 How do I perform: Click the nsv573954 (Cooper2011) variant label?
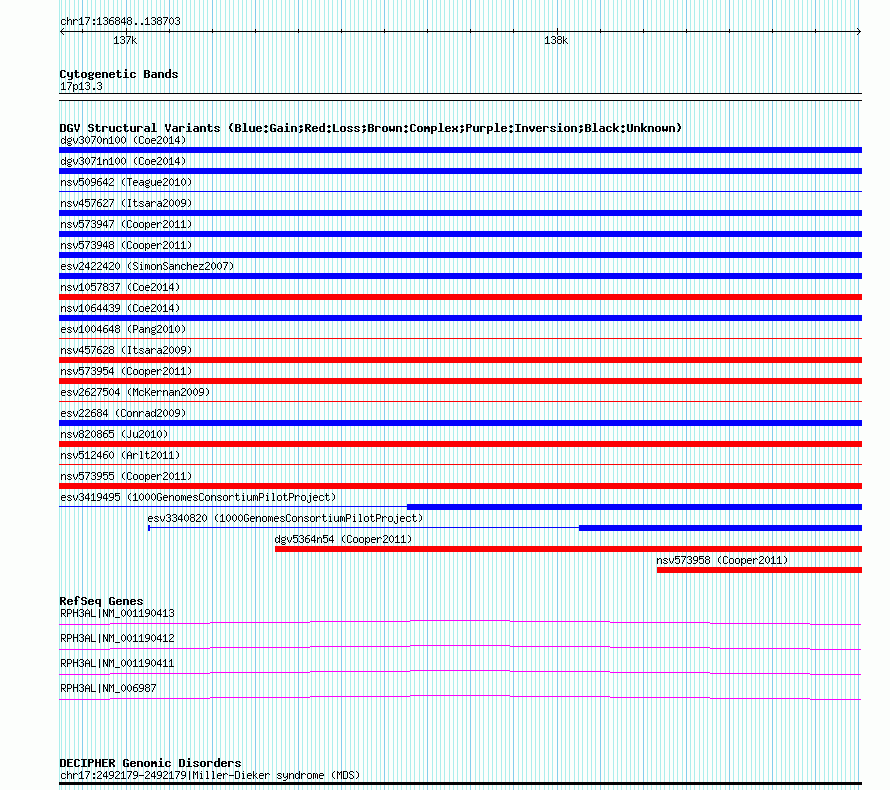click(126, 371)
